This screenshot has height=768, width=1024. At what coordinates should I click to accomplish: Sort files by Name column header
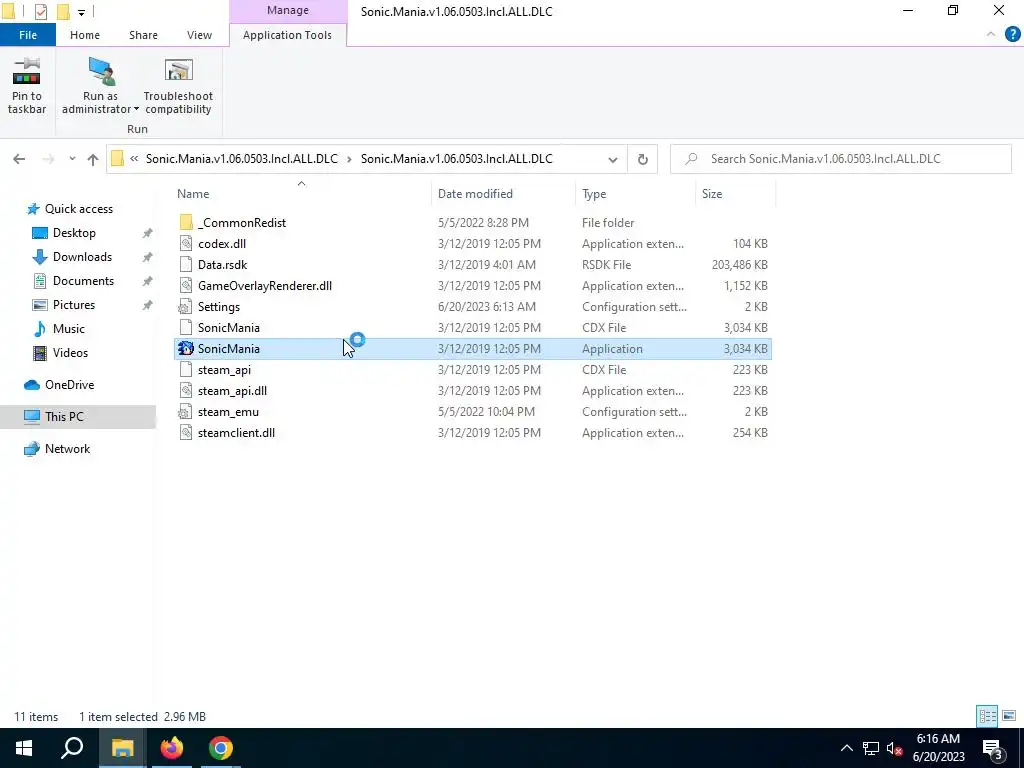click(193, 194)
